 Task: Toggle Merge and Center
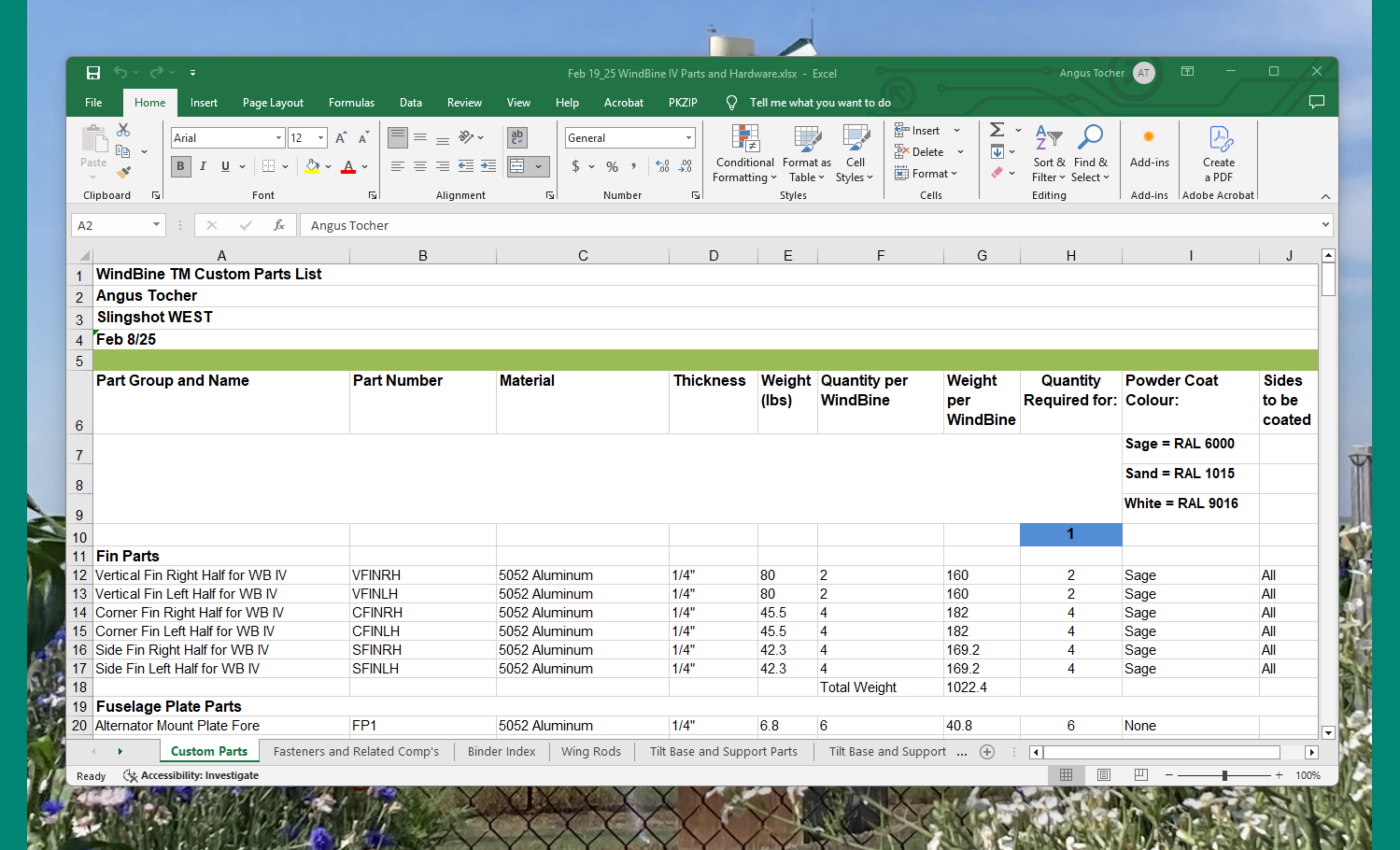pos(516,166)
